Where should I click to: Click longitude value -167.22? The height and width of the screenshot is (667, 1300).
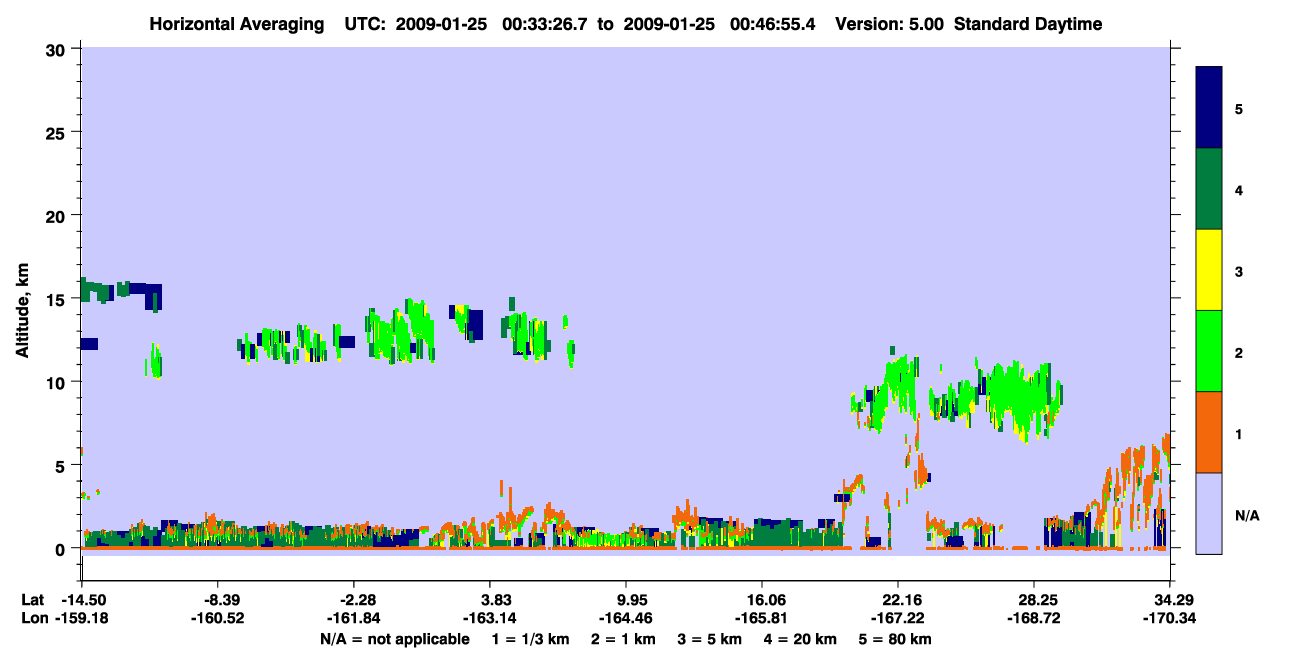(898, 618)
